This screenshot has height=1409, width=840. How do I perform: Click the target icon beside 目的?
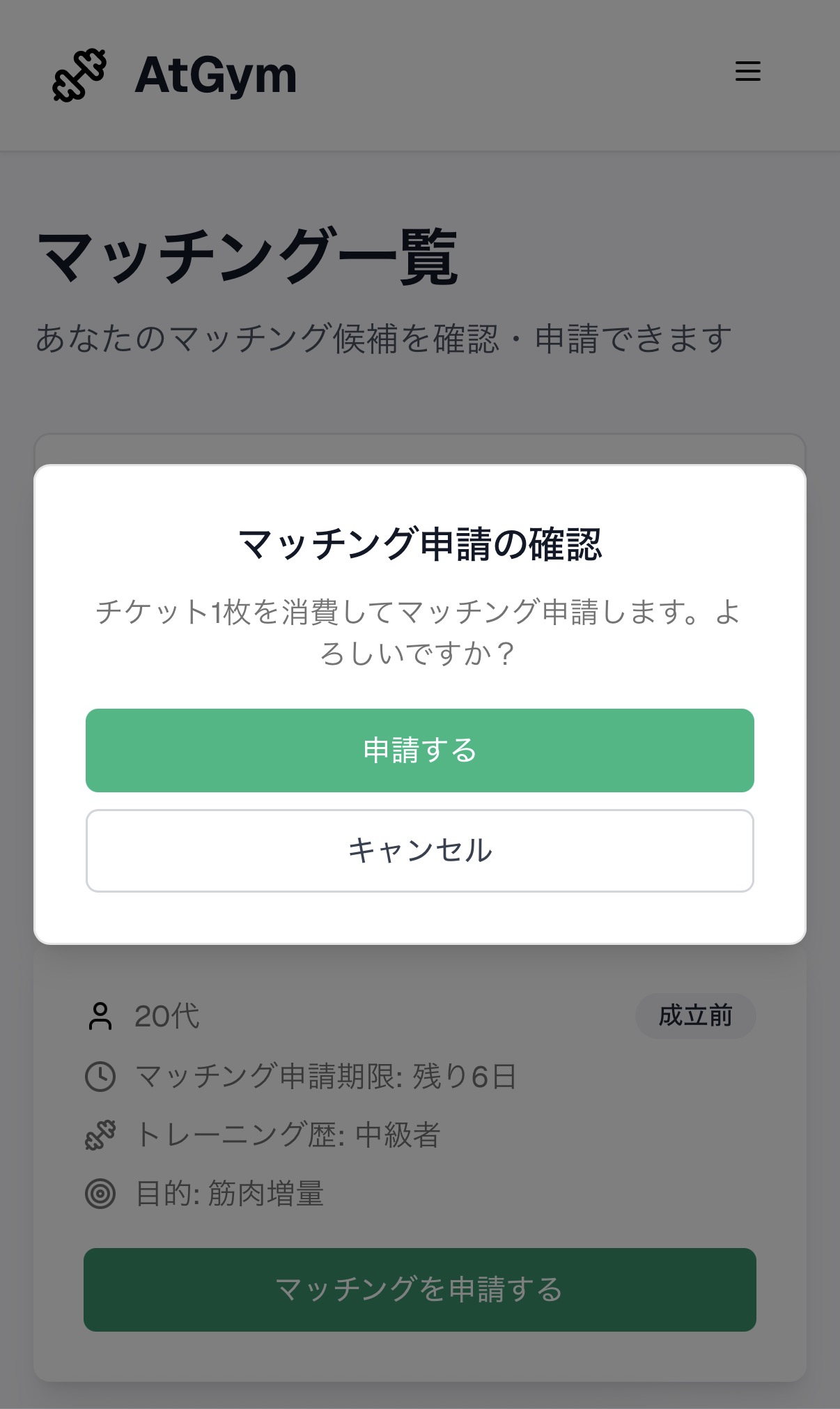tap(100, 1194)
